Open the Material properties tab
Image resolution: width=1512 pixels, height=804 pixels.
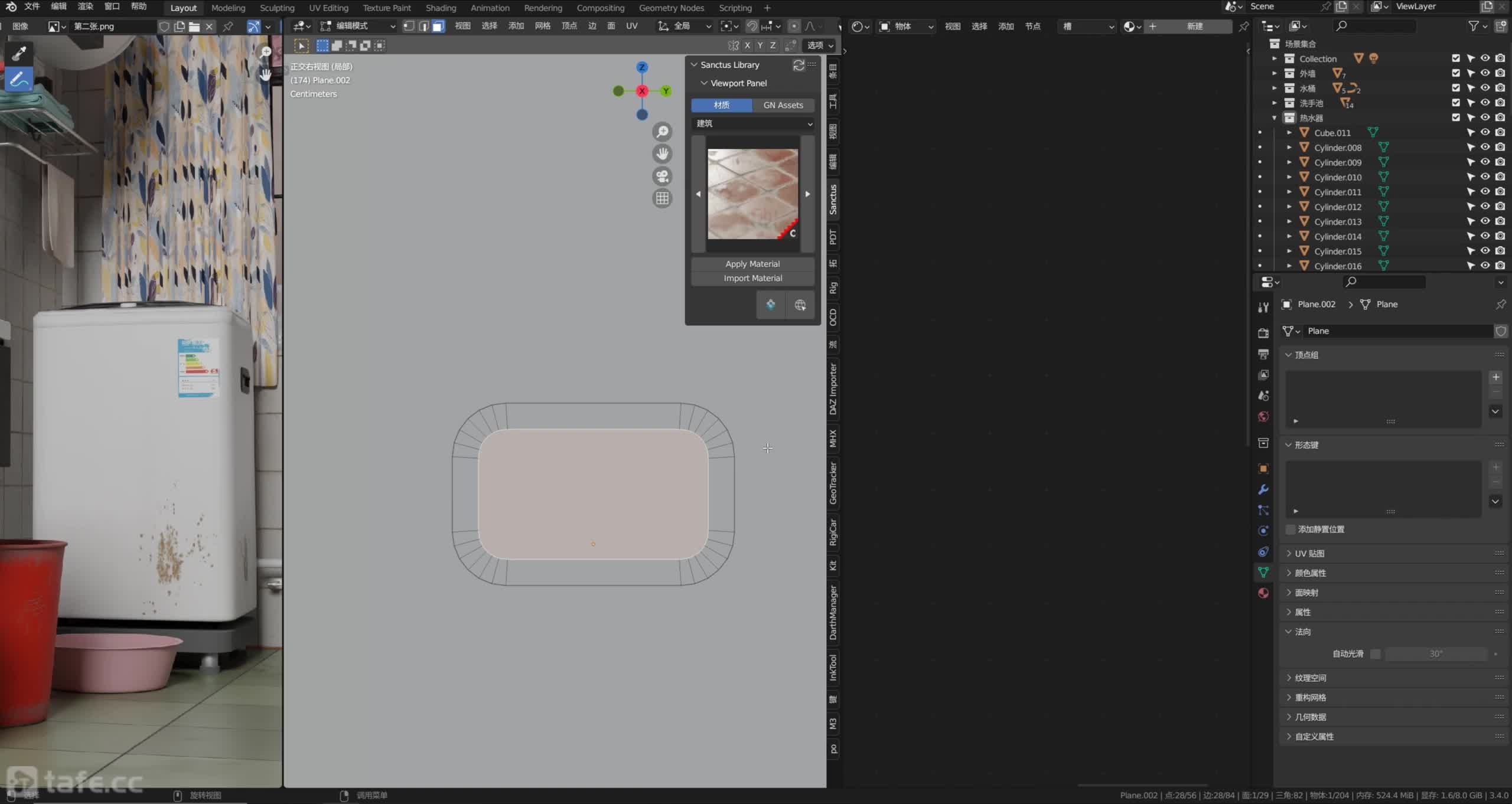pos(1263,593)
